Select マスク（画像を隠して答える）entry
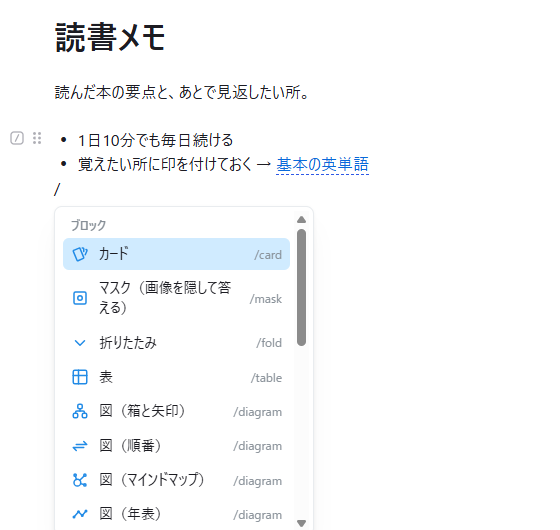560x530 pixels. [176, 298]
